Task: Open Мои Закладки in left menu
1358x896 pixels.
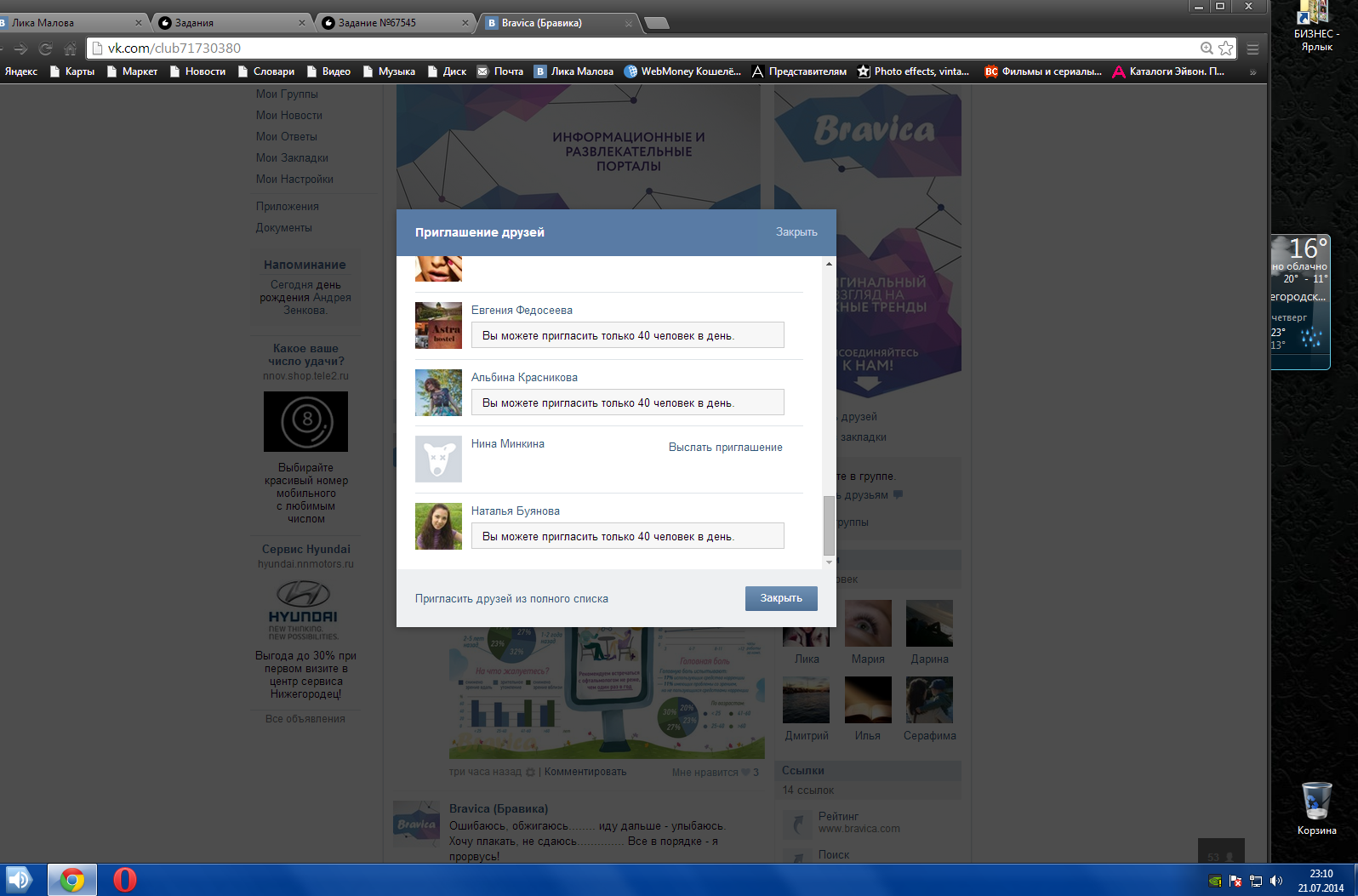Action: pyautogui.click(x=292, y=158)
